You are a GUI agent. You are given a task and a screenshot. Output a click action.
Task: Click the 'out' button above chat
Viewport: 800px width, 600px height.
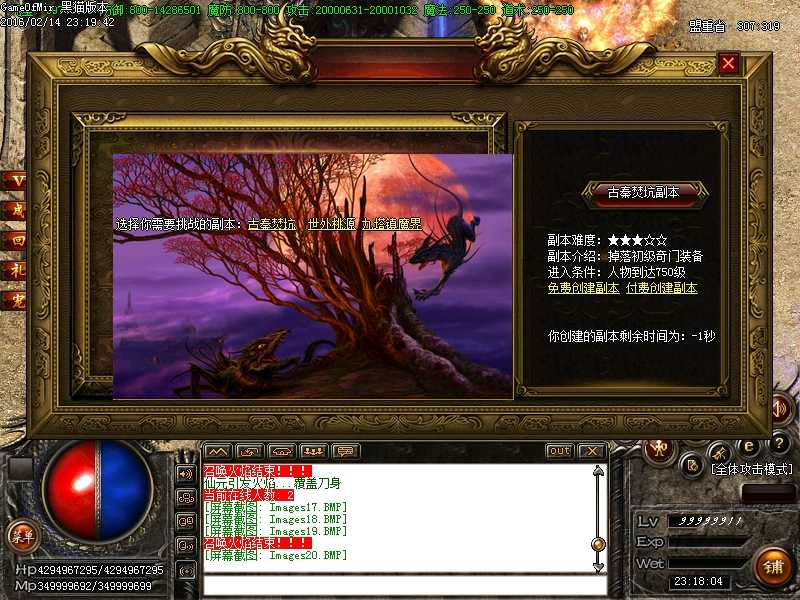(x=560, y=451)
